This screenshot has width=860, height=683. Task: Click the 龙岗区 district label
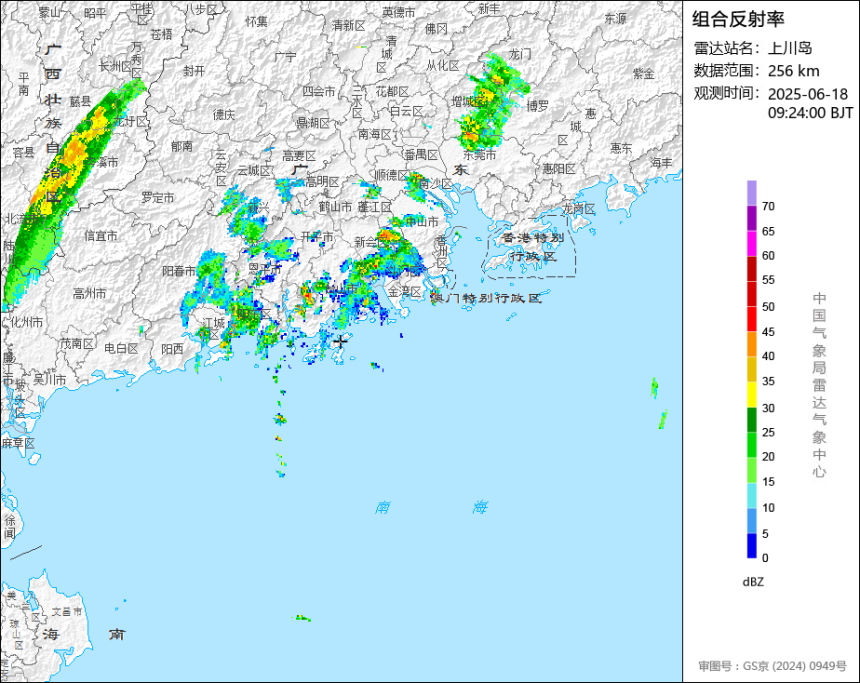click(x=579, y=209)
